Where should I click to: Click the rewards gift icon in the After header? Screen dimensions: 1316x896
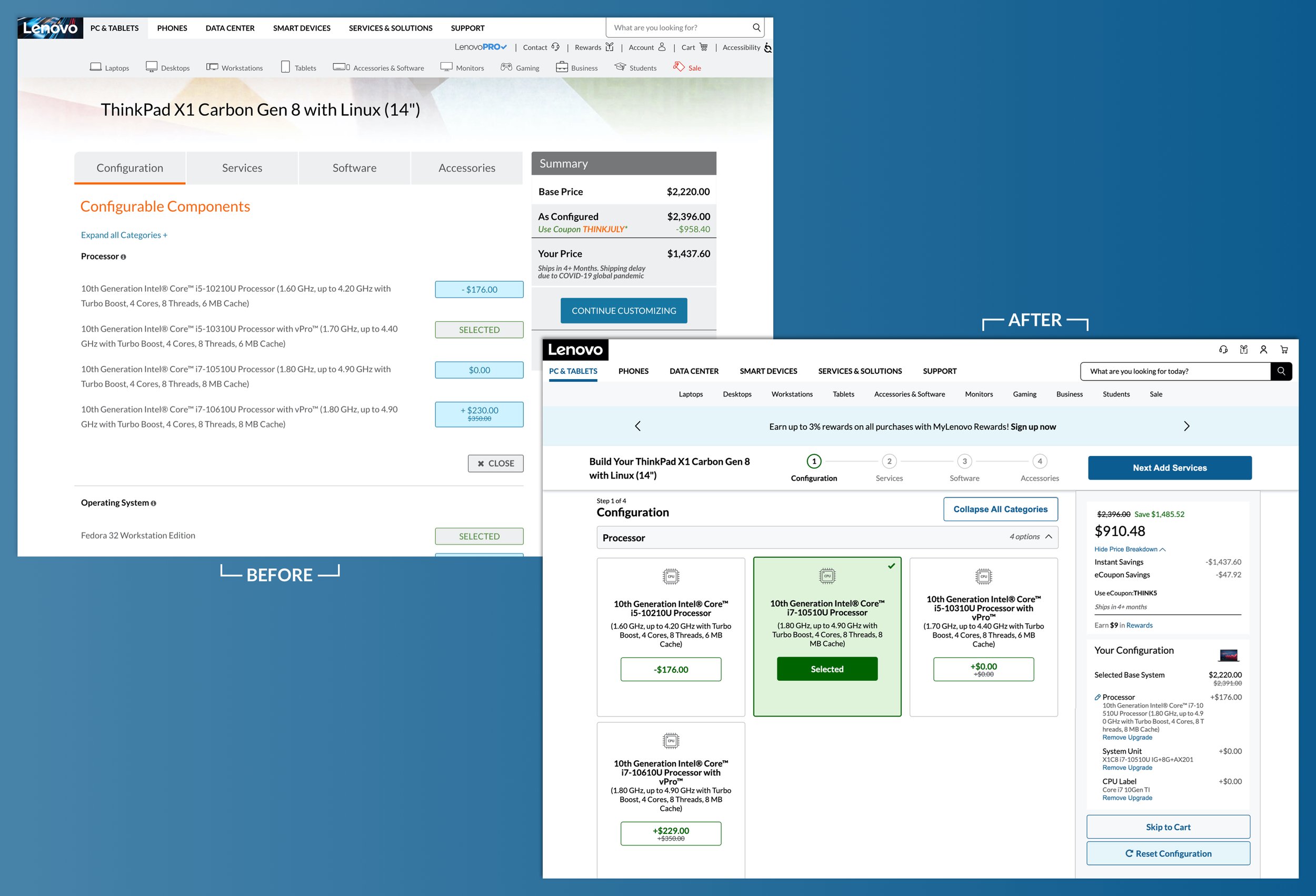pyautogui.click(x=1243, y=350)
